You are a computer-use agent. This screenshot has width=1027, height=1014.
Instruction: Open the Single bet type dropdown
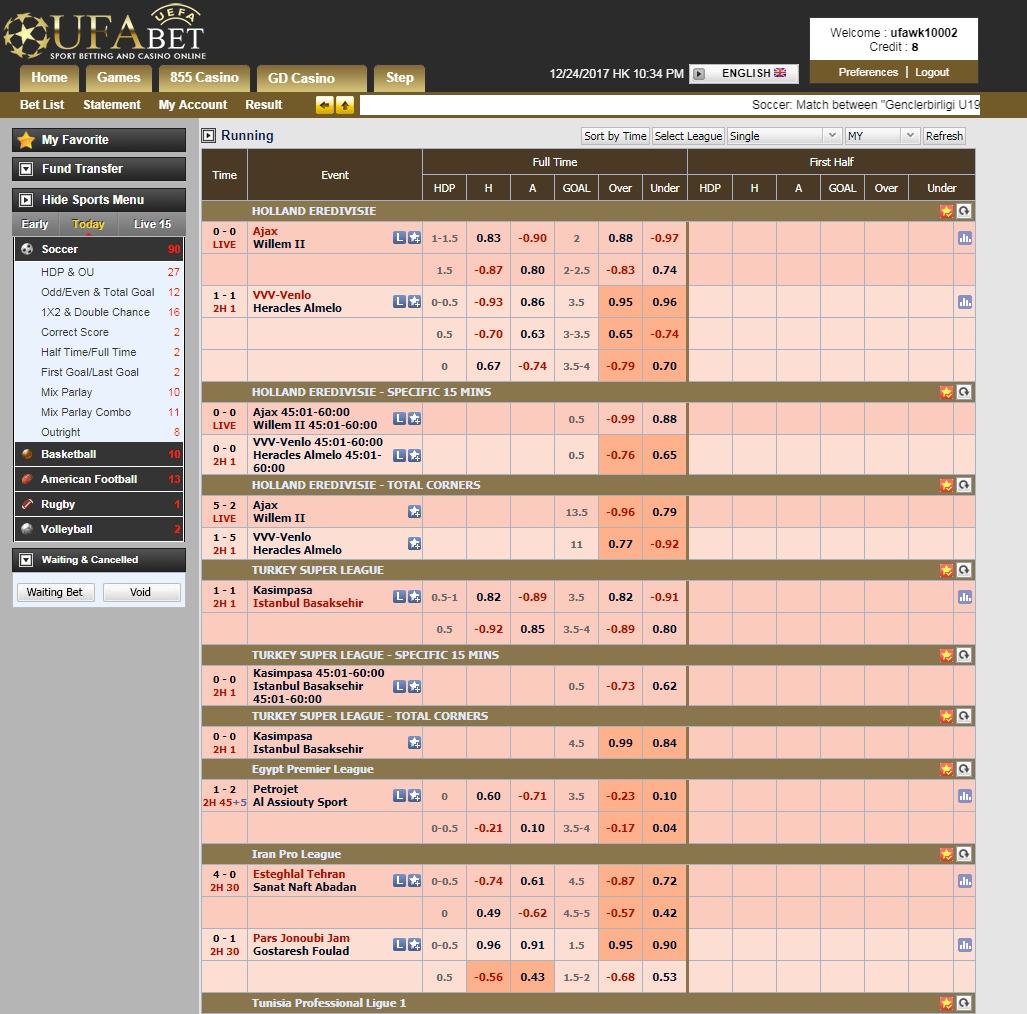pos(784,136)
